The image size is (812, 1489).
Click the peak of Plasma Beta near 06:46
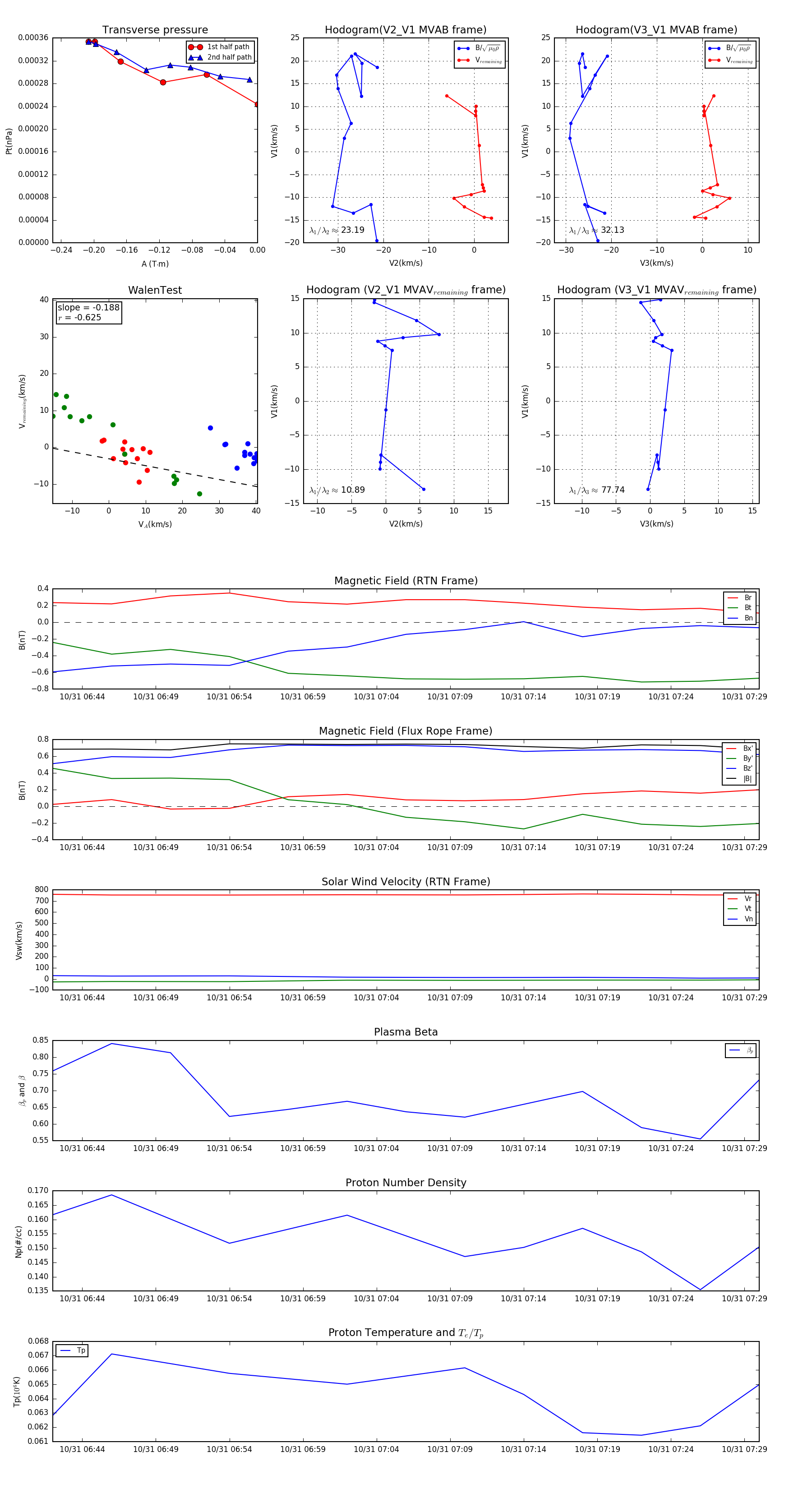tap(111, 1043)
